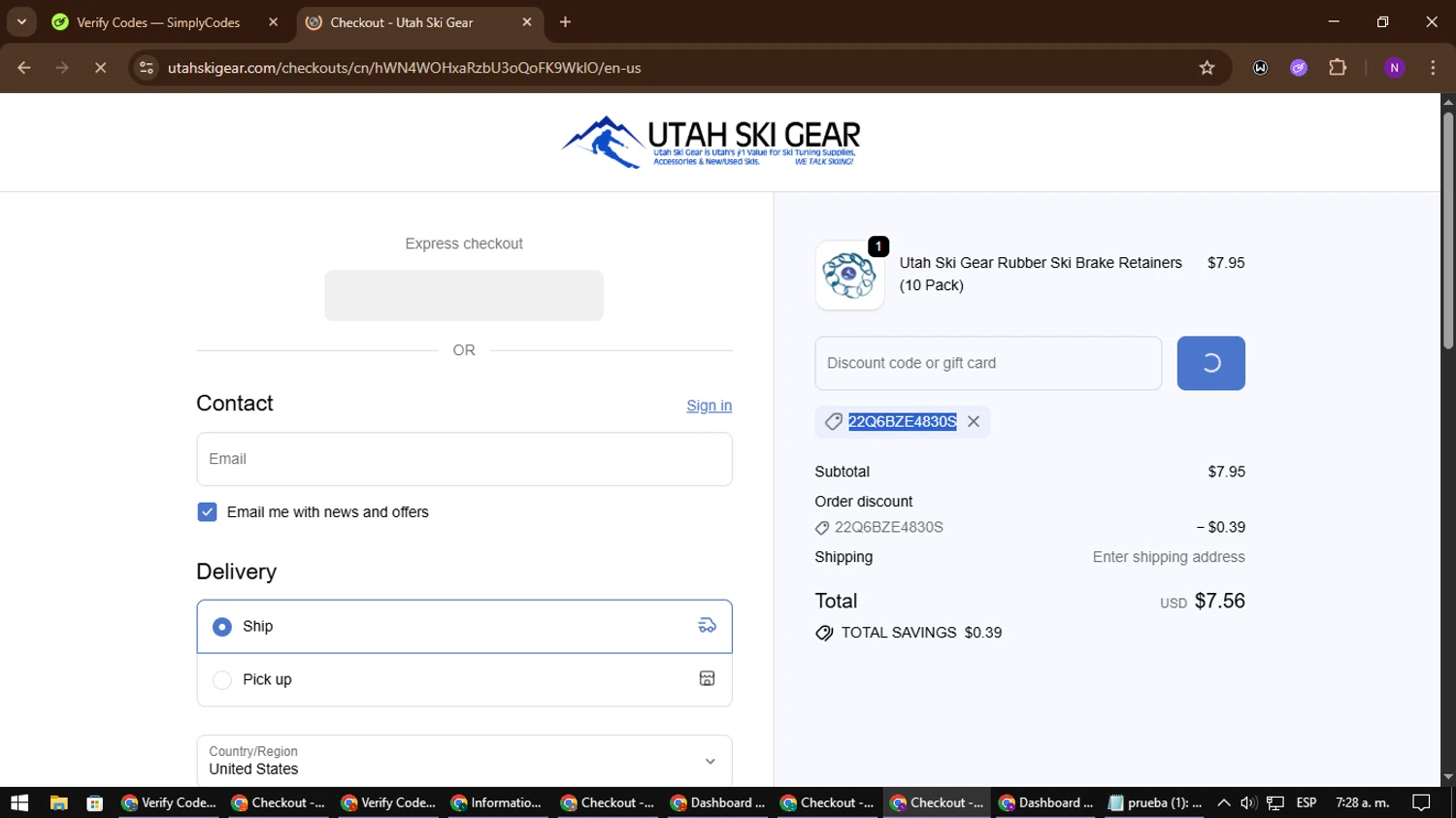Expand the Country/Region dropdown
Viewport: 1456px width, 818px height.
464,761
